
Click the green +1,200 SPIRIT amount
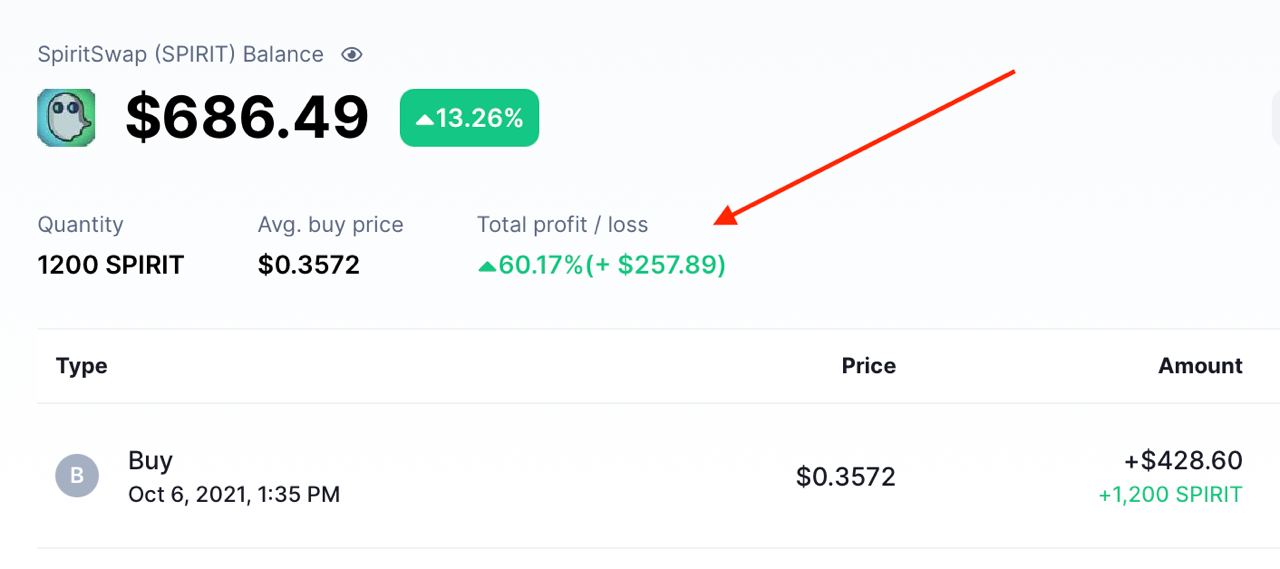click(x=1170, y=495)
